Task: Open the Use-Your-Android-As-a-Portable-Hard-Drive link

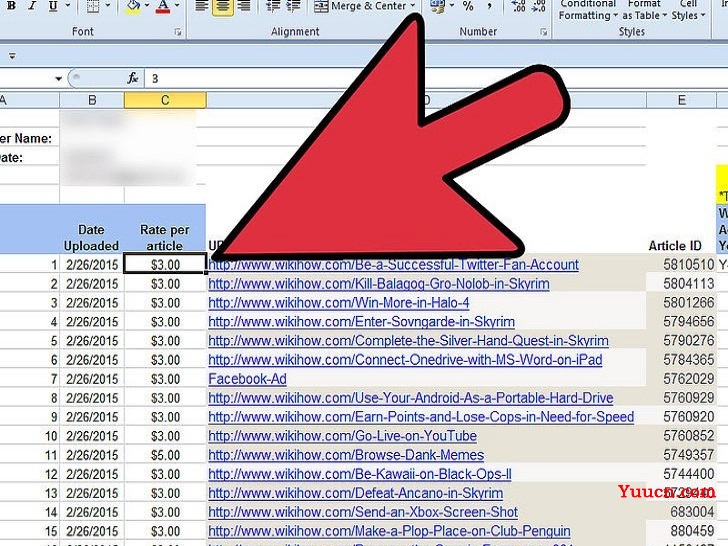Action: [410, 398]
